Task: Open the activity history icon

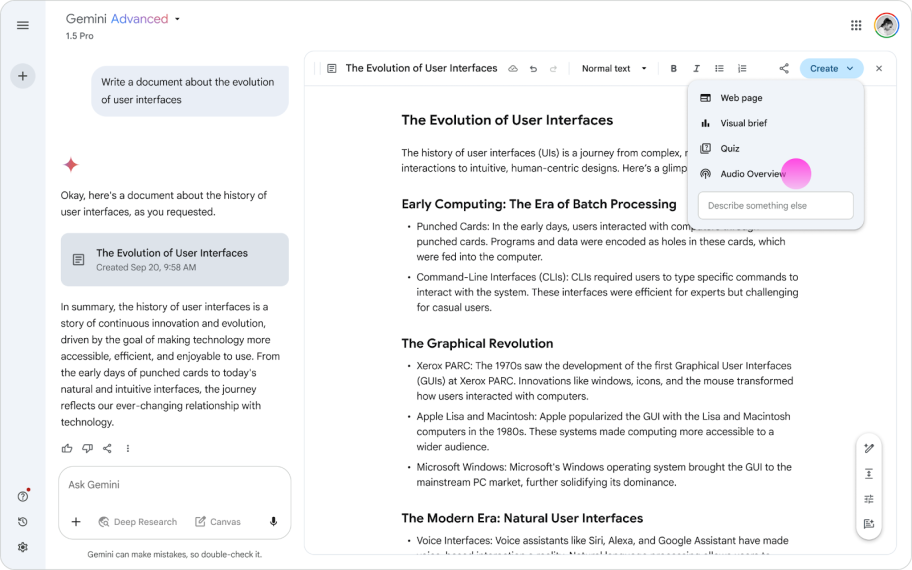Action: tap(23, 522)
